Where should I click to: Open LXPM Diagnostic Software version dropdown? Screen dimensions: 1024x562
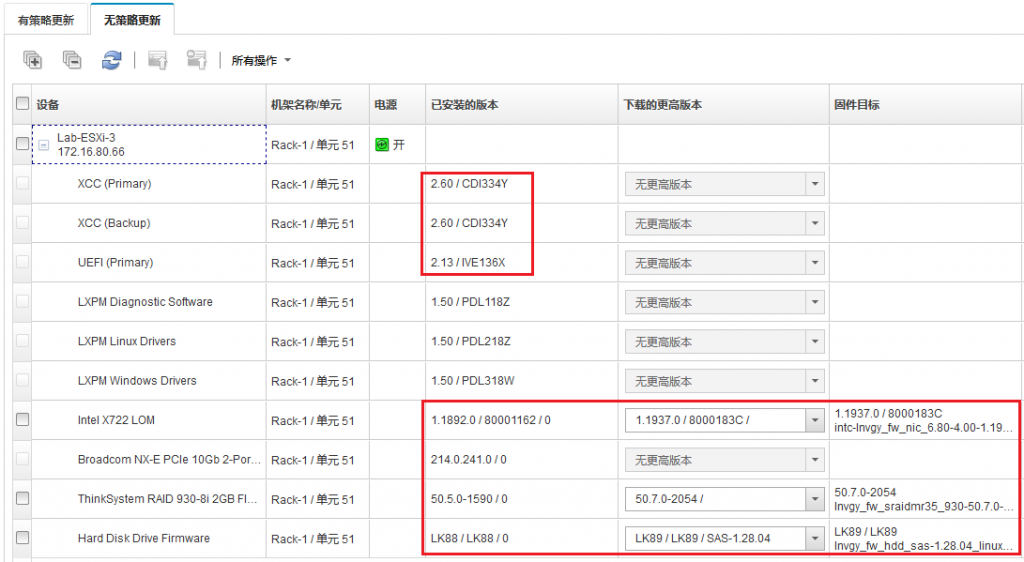[x=814, y=302]
